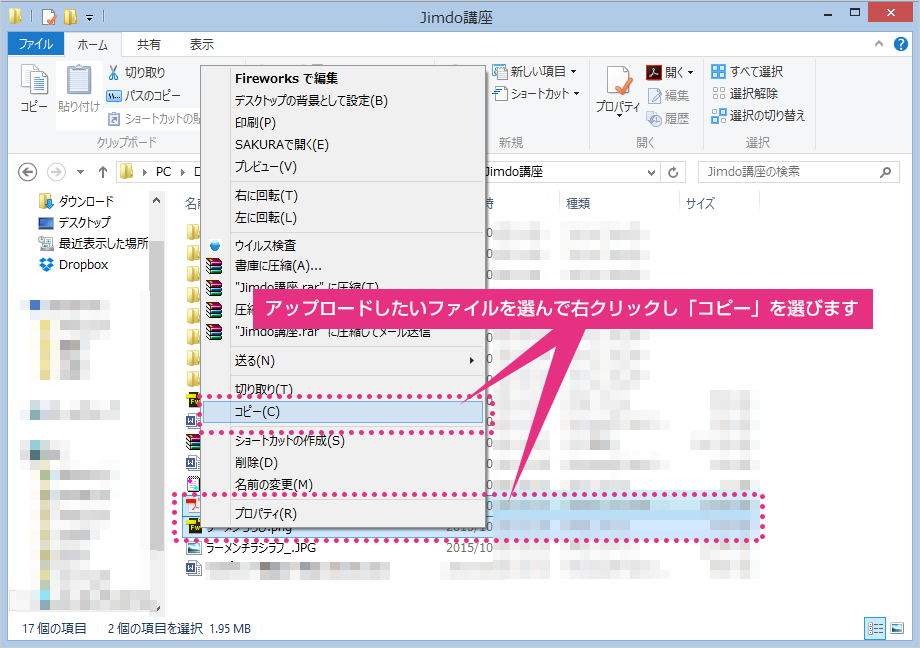Open the address bar history dropdown
Viewport: 920px width, 648px height.
pos(651,172)
